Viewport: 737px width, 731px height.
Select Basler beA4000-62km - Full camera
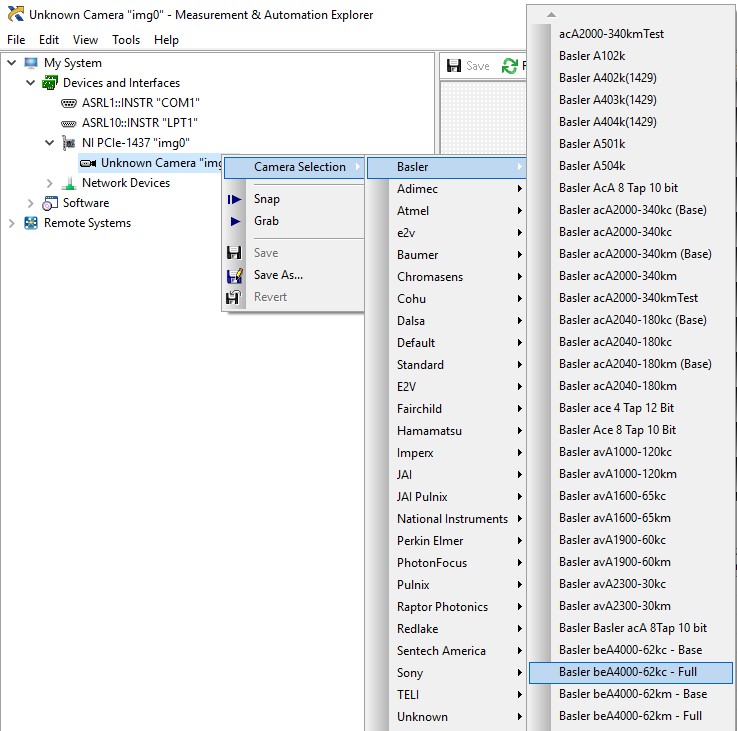click(631, 716)
